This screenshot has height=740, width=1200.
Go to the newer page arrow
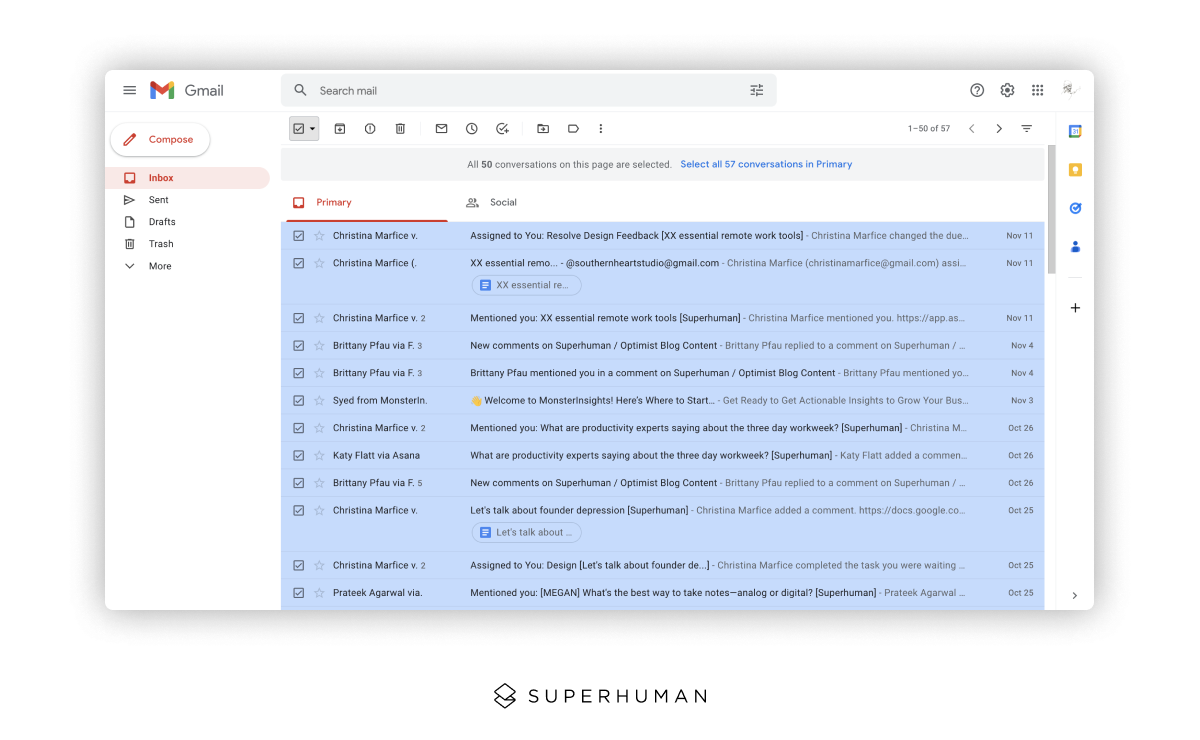tap(972, 129)
